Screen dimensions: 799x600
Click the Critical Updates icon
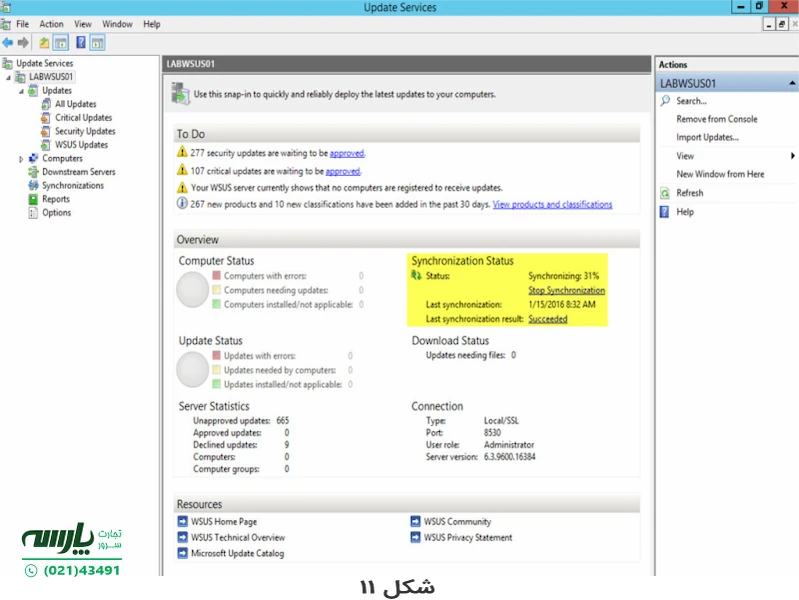pyautogui.click(x=46, y=118)
